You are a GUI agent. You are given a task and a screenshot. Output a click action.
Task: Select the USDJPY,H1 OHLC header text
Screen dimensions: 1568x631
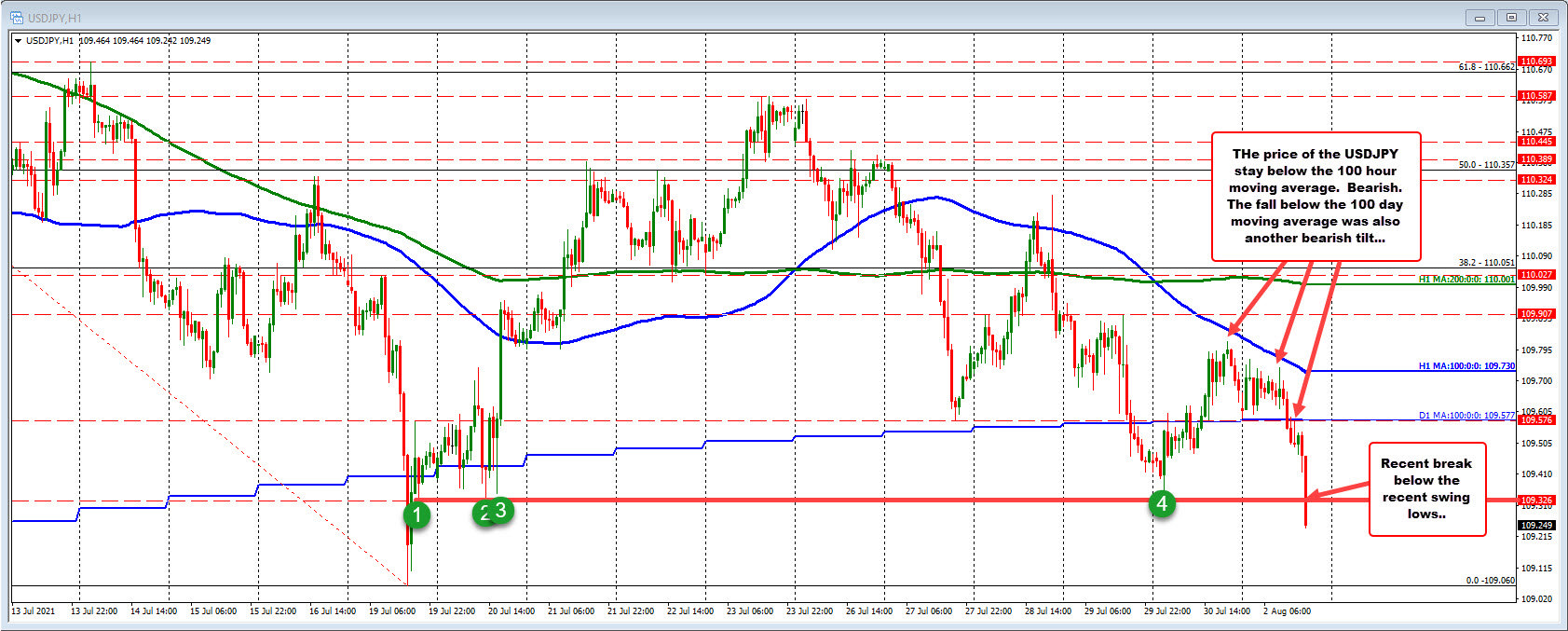pos(117,40)
